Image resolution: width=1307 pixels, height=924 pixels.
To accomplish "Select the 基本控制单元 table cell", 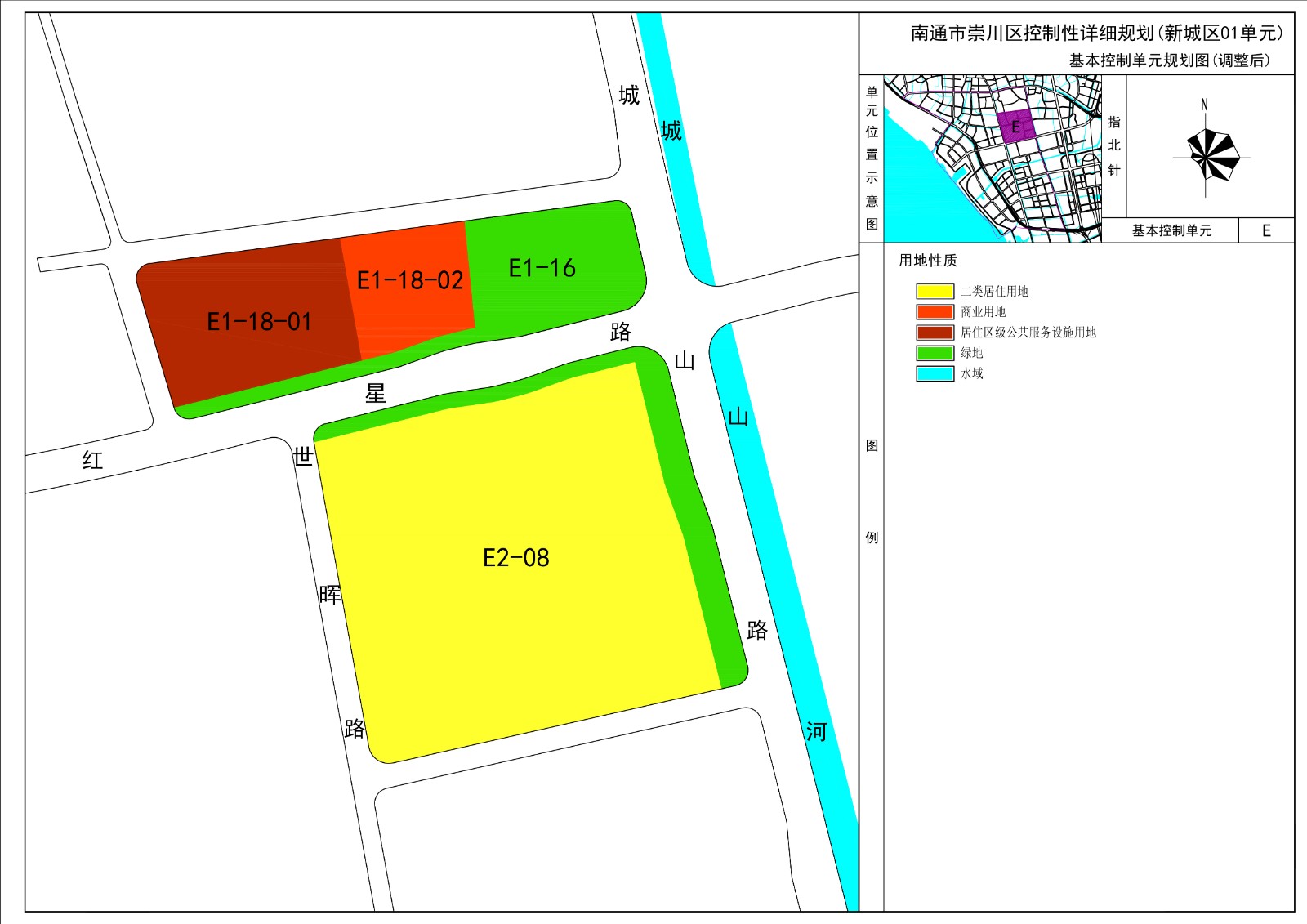I will pyautogui.click(x=1171, y=231).
